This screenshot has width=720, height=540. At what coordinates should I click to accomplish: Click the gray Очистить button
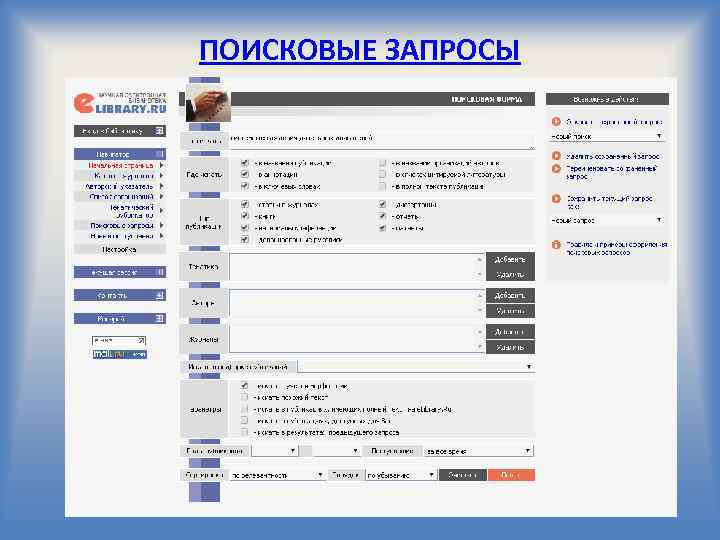click(462, 475)
